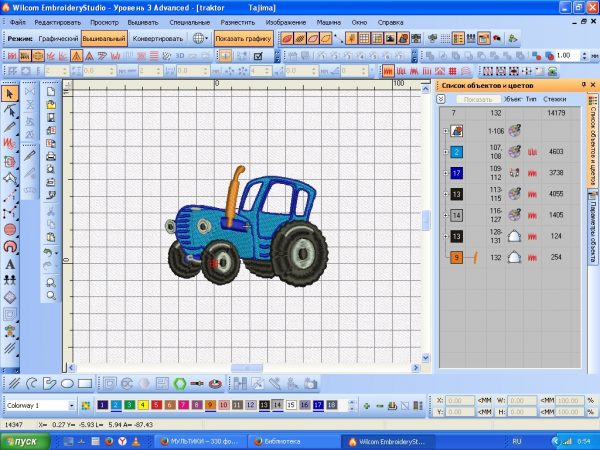Toggle the Вышивальный mode button

(104, 38)
